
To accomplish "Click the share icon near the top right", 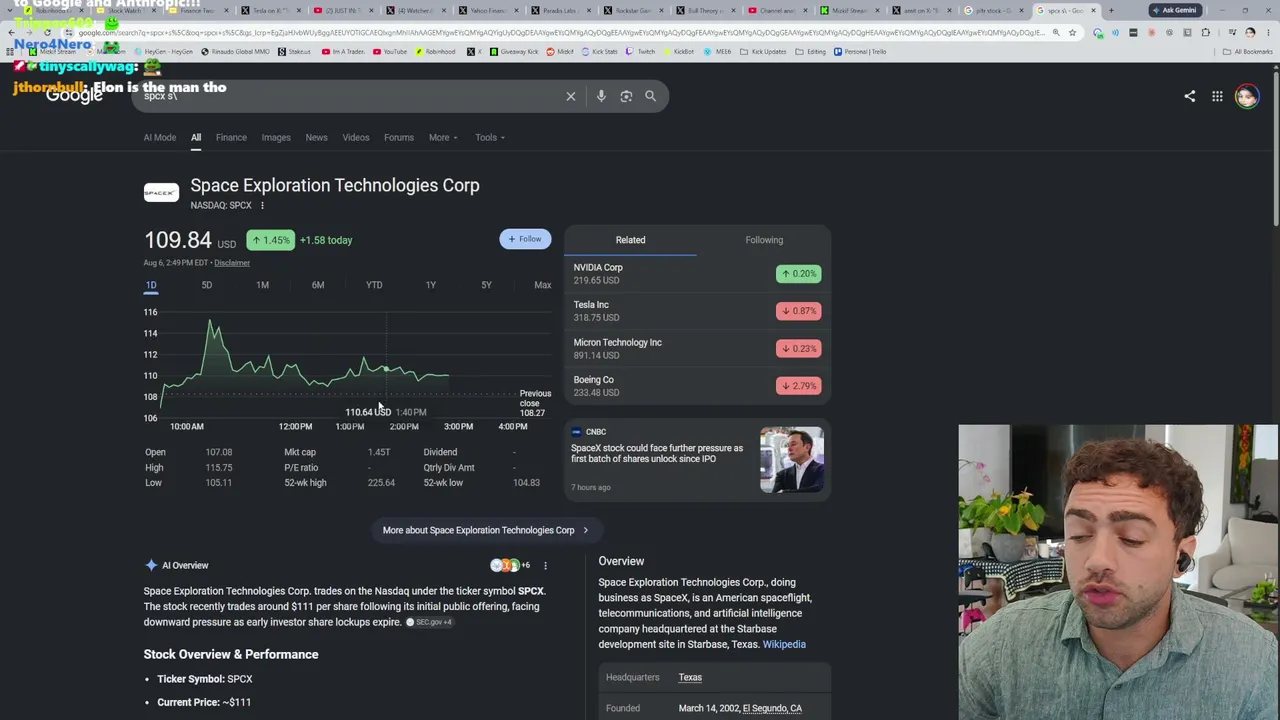I will 1189,96.
